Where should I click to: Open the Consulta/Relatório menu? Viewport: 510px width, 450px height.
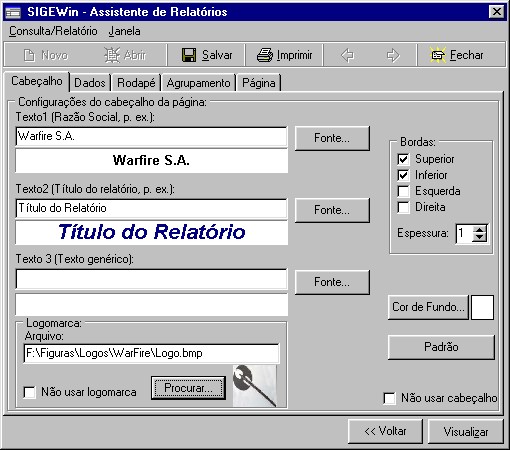[x=53, y=31]
